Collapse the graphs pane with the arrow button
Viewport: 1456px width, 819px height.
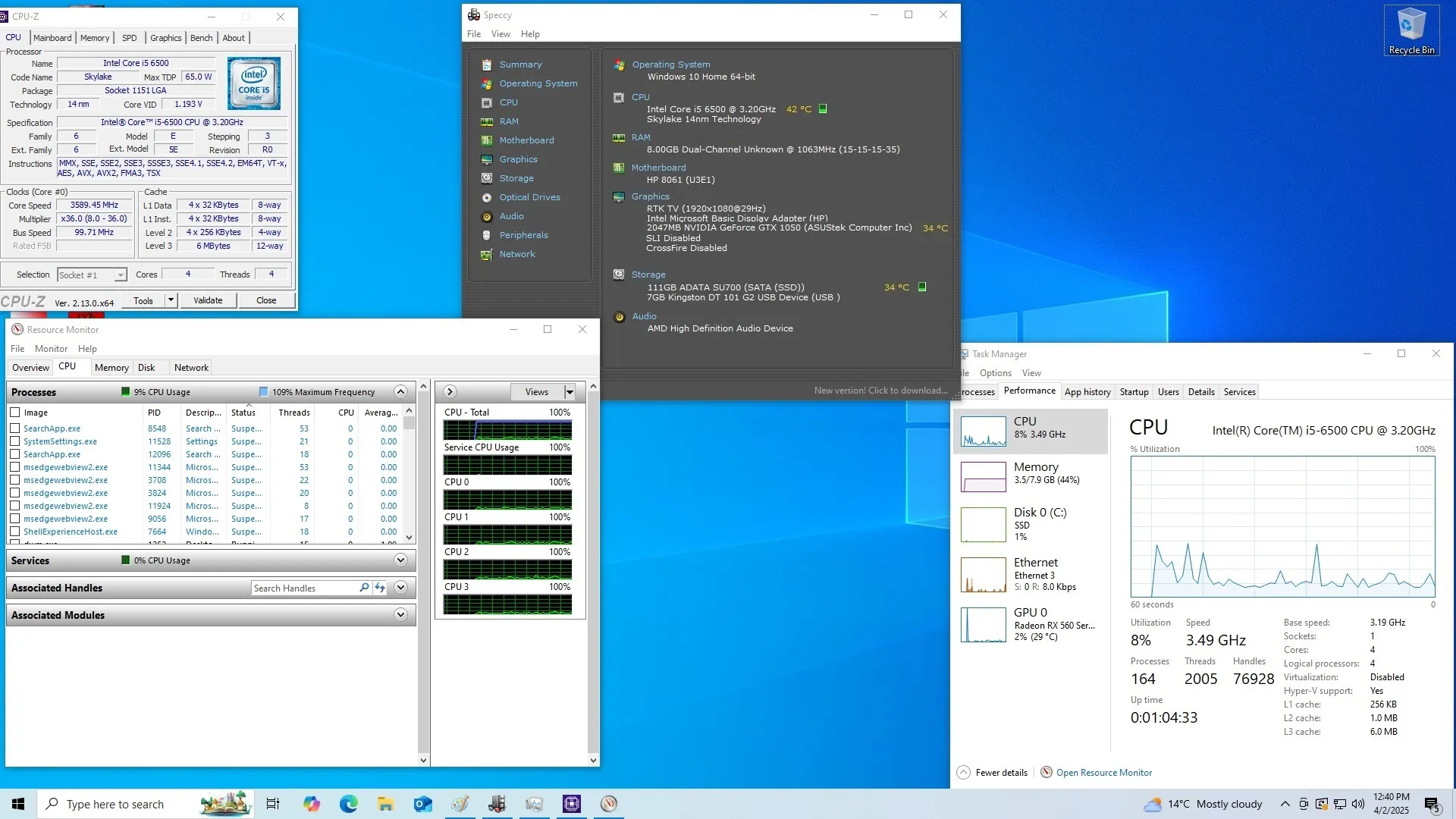click(450, 392)
